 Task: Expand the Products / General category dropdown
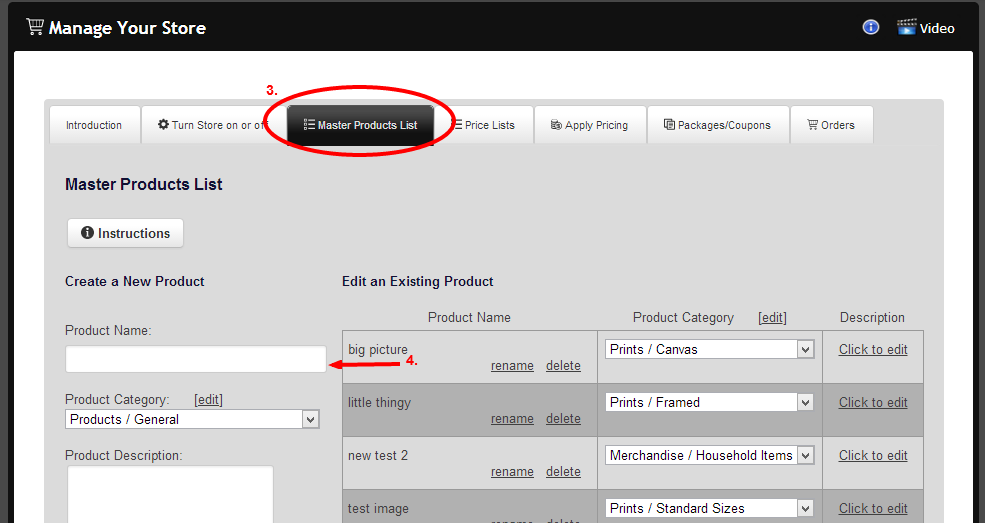click(x=192, y=420)
